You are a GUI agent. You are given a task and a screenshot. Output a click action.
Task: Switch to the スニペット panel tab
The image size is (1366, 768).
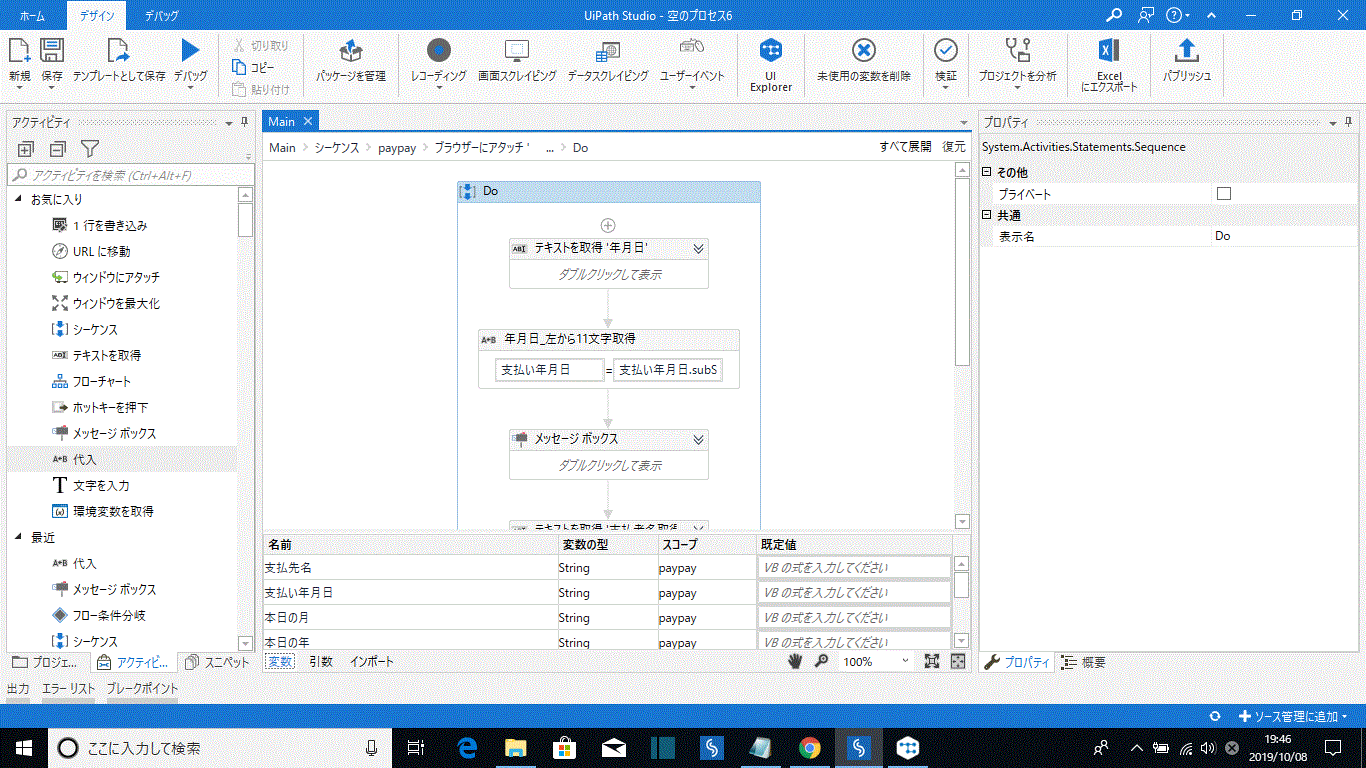(x=218, y=662)
